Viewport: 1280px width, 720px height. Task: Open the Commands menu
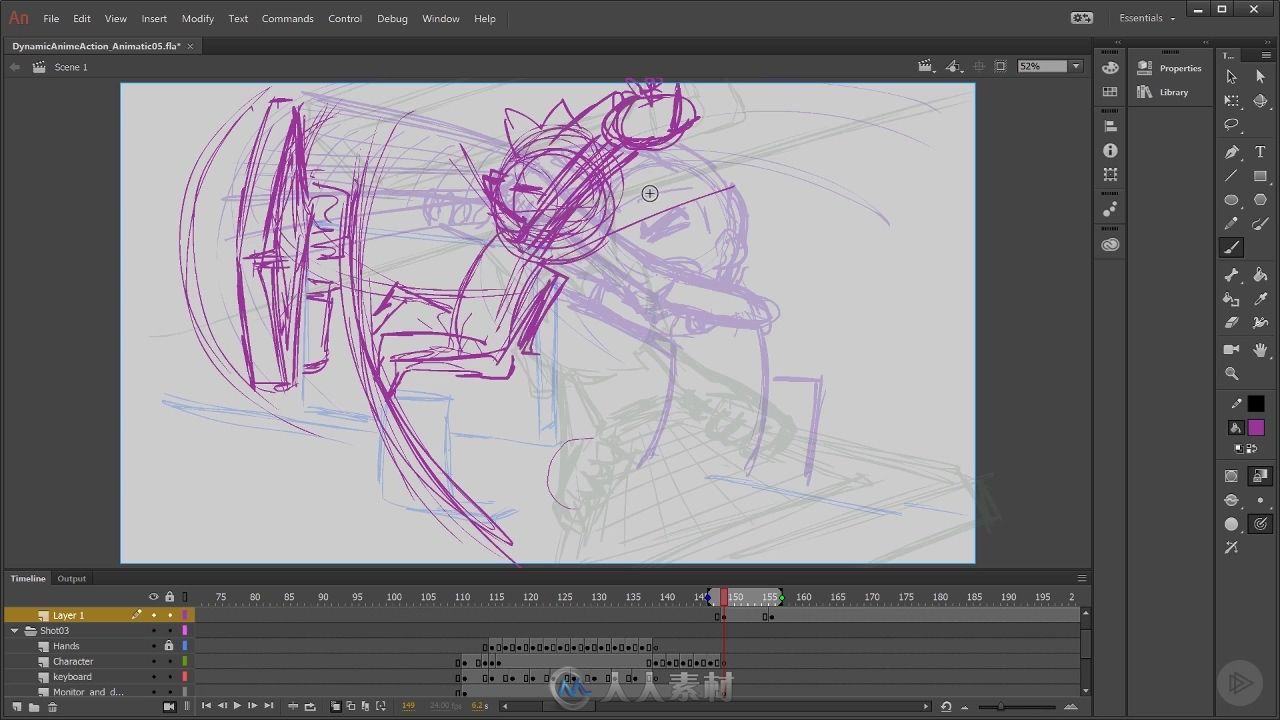pos(287,18)
